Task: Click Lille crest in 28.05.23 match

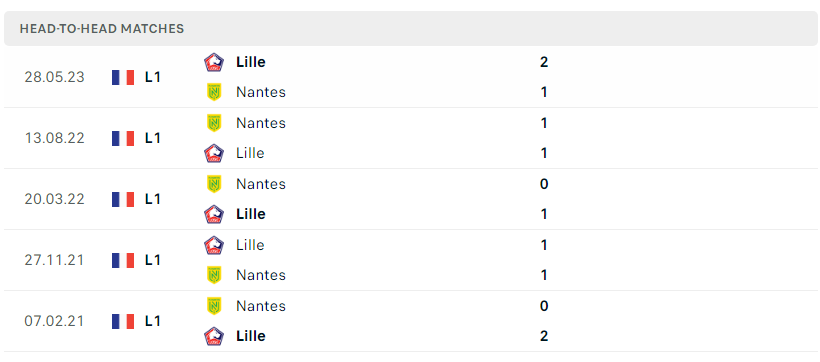Action: [x=214, y=62]
